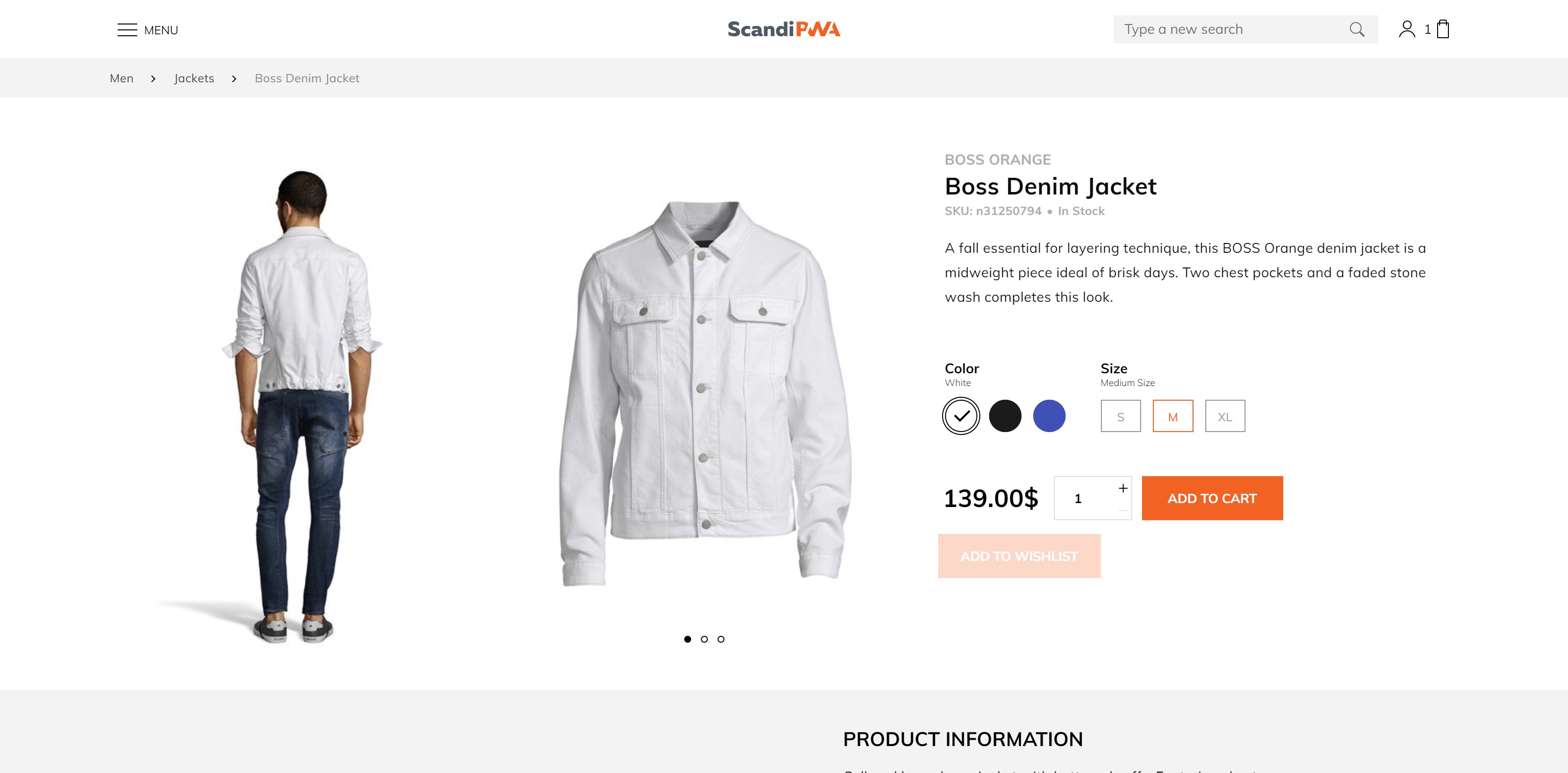Click the ScandiPWA logo
The height and width of the screenshot is (773, 1568).
point(784,29)
